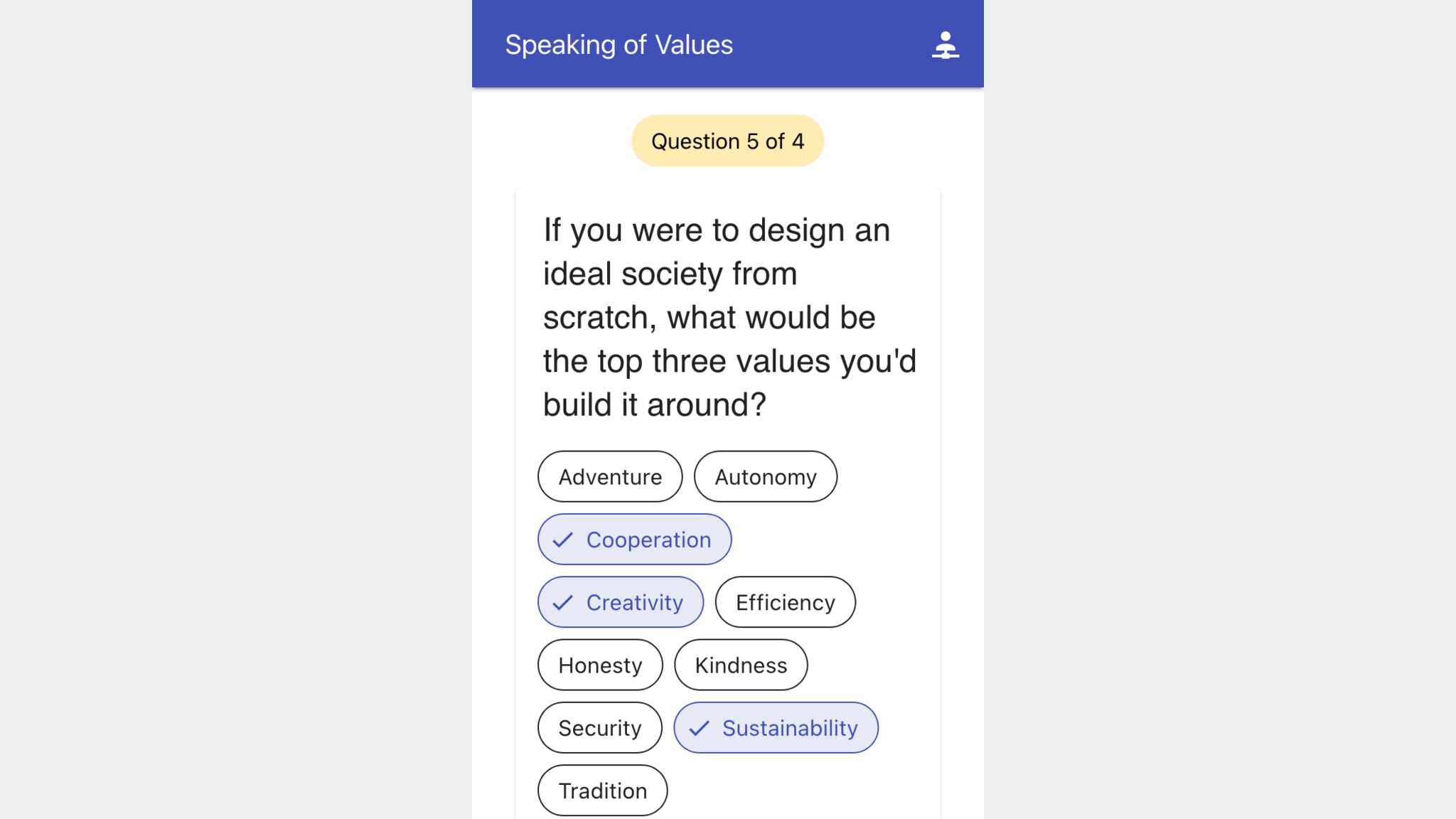Select the Adventure value chip
Image resolution: width=1456 pixels, height=819 pixels.
[609, 477]
